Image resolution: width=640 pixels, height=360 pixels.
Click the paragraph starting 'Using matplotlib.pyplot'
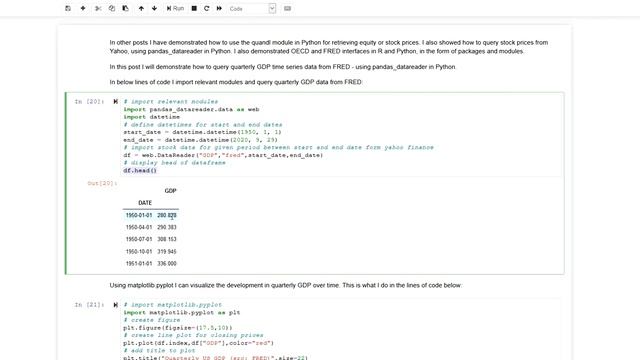285,285
